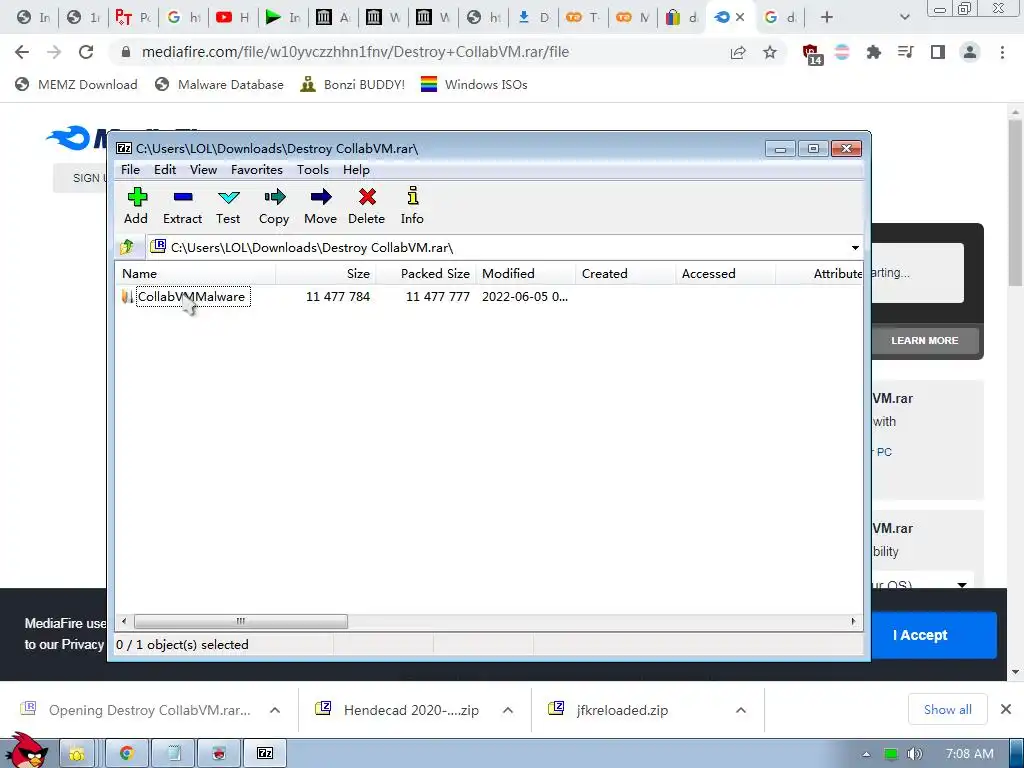
Task: Click the Extract toolbar icon
Action: (x=182, y=206)
